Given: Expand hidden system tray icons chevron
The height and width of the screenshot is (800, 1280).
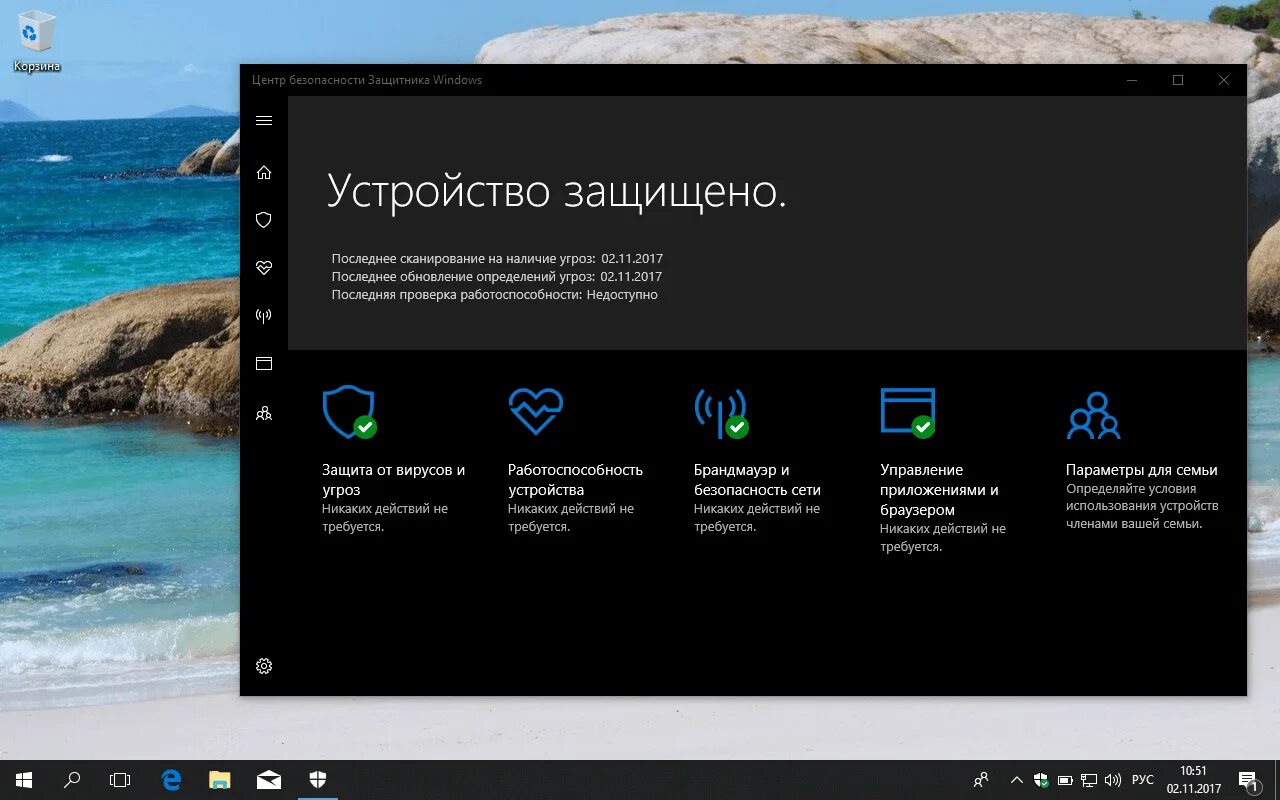Looking at the screenshot, I should (x=1017, y=780).
